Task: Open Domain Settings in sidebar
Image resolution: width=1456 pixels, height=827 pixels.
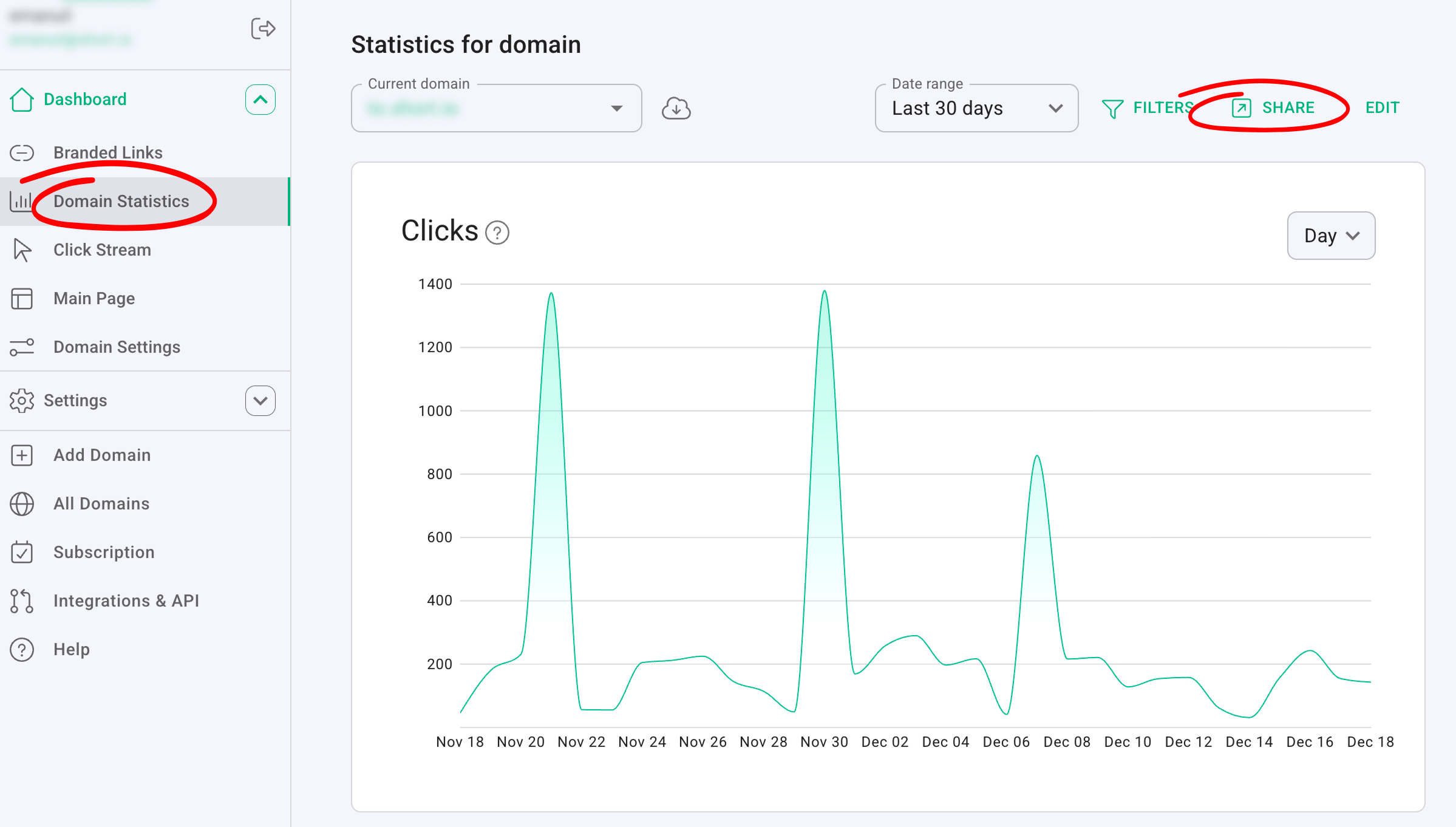Action: coord(117,347)
